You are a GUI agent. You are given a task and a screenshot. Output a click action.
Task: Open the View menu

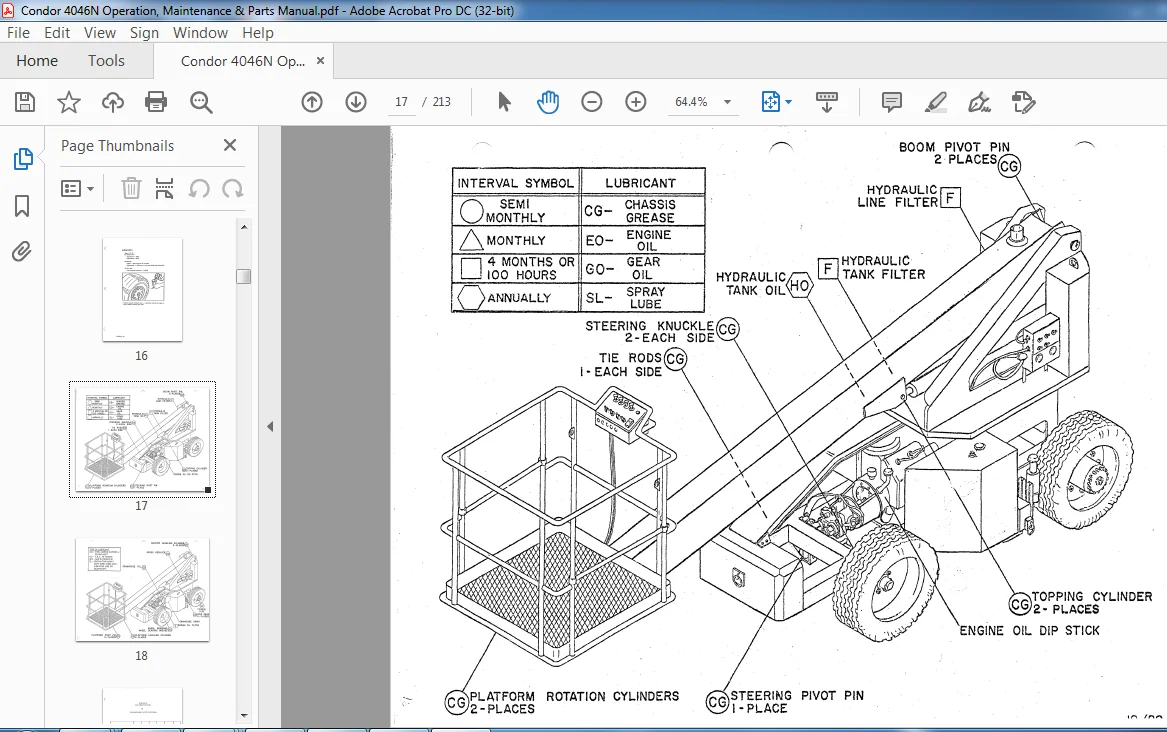tap(100, 33)
